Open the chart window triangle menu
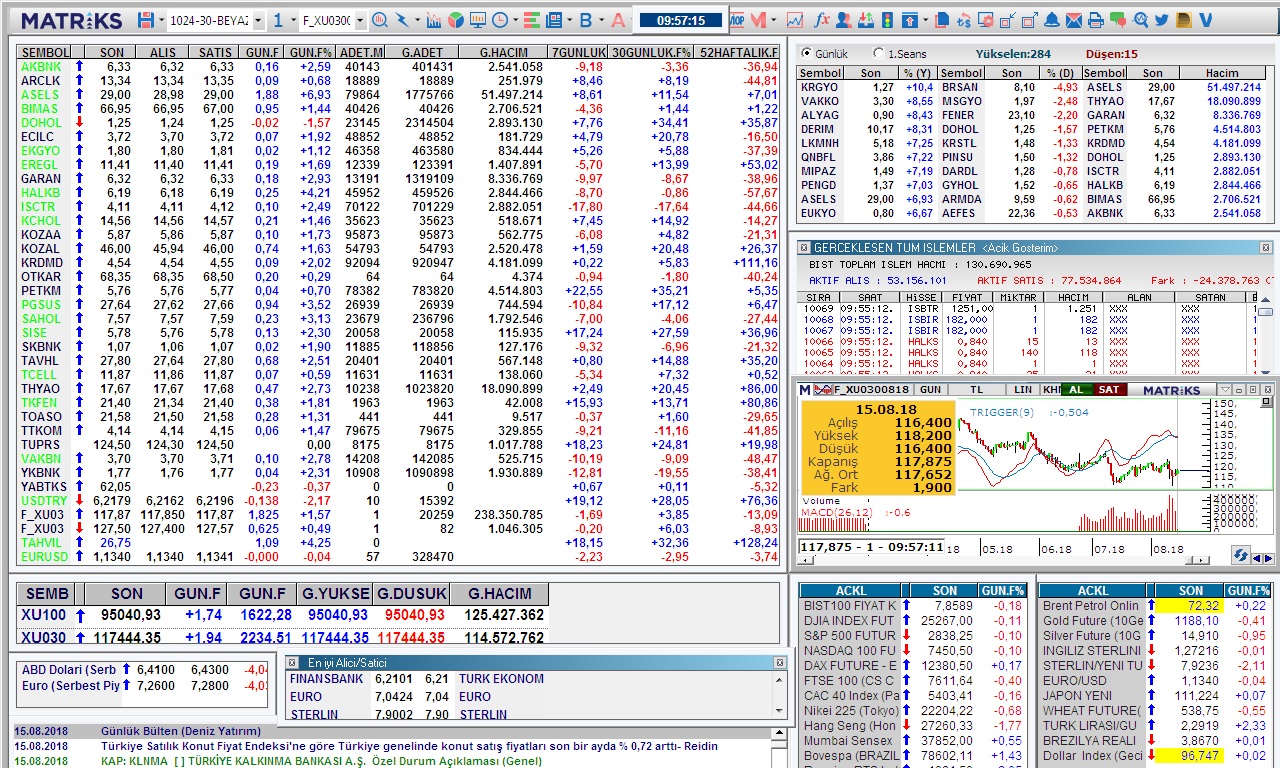Screen dimensions: 1280x768 1225,389
